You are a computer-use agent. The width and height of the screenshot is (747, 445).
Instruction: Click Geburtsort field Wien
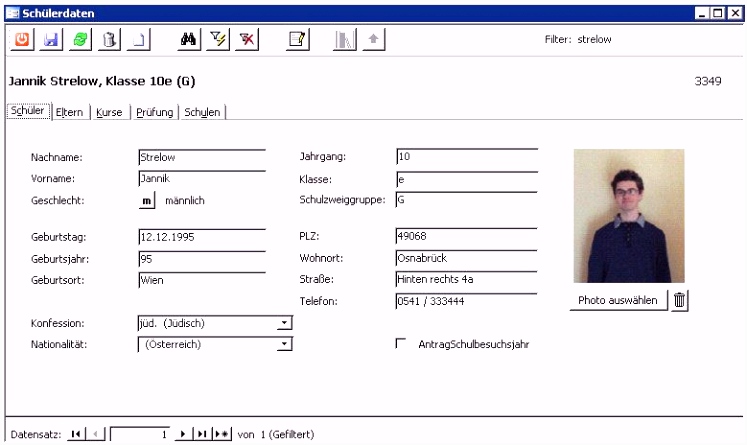click(x=202, y=280)
